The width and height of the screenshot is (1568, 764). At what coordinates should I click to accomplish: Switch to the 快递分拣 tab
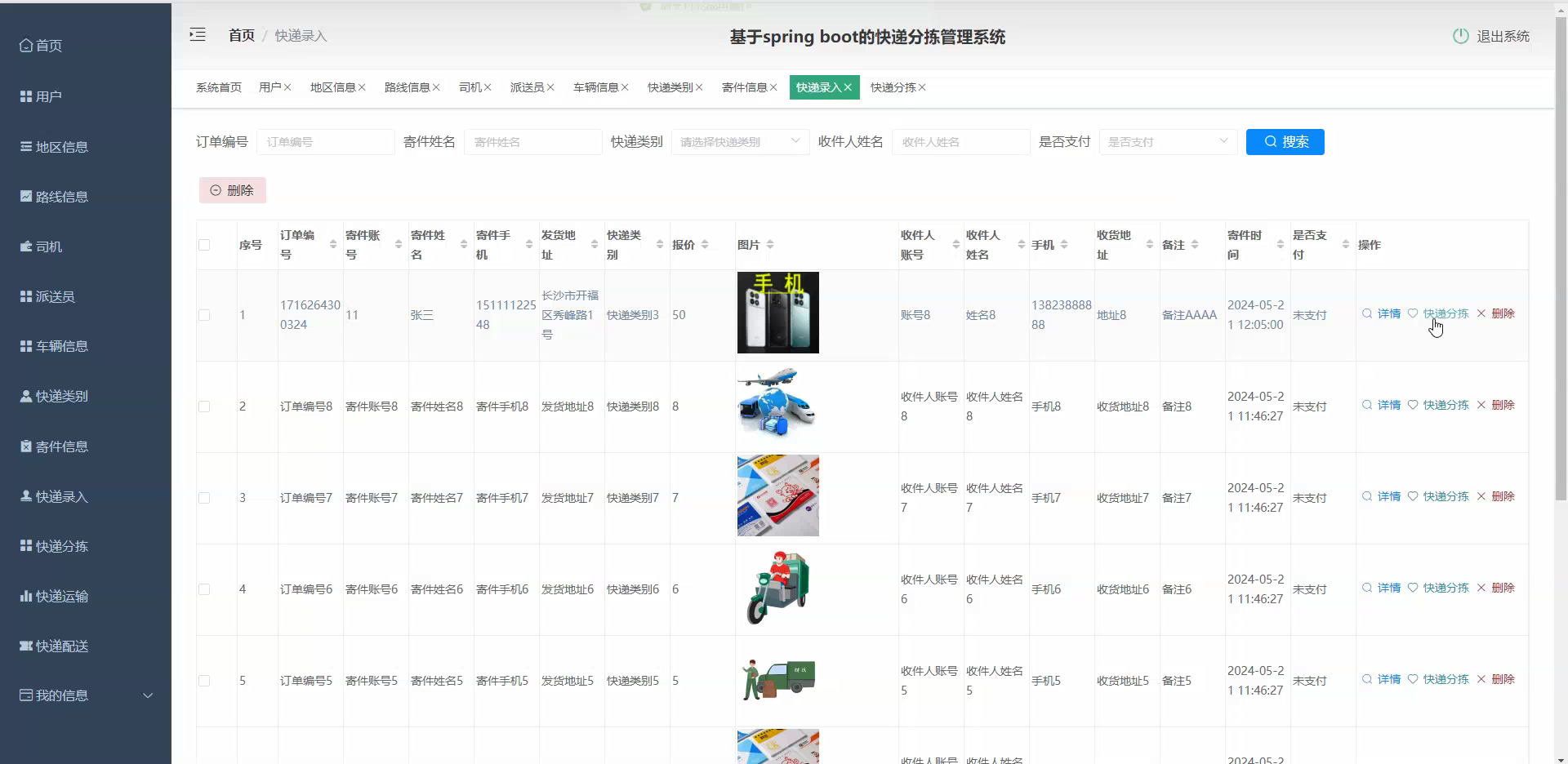point(892,87)
